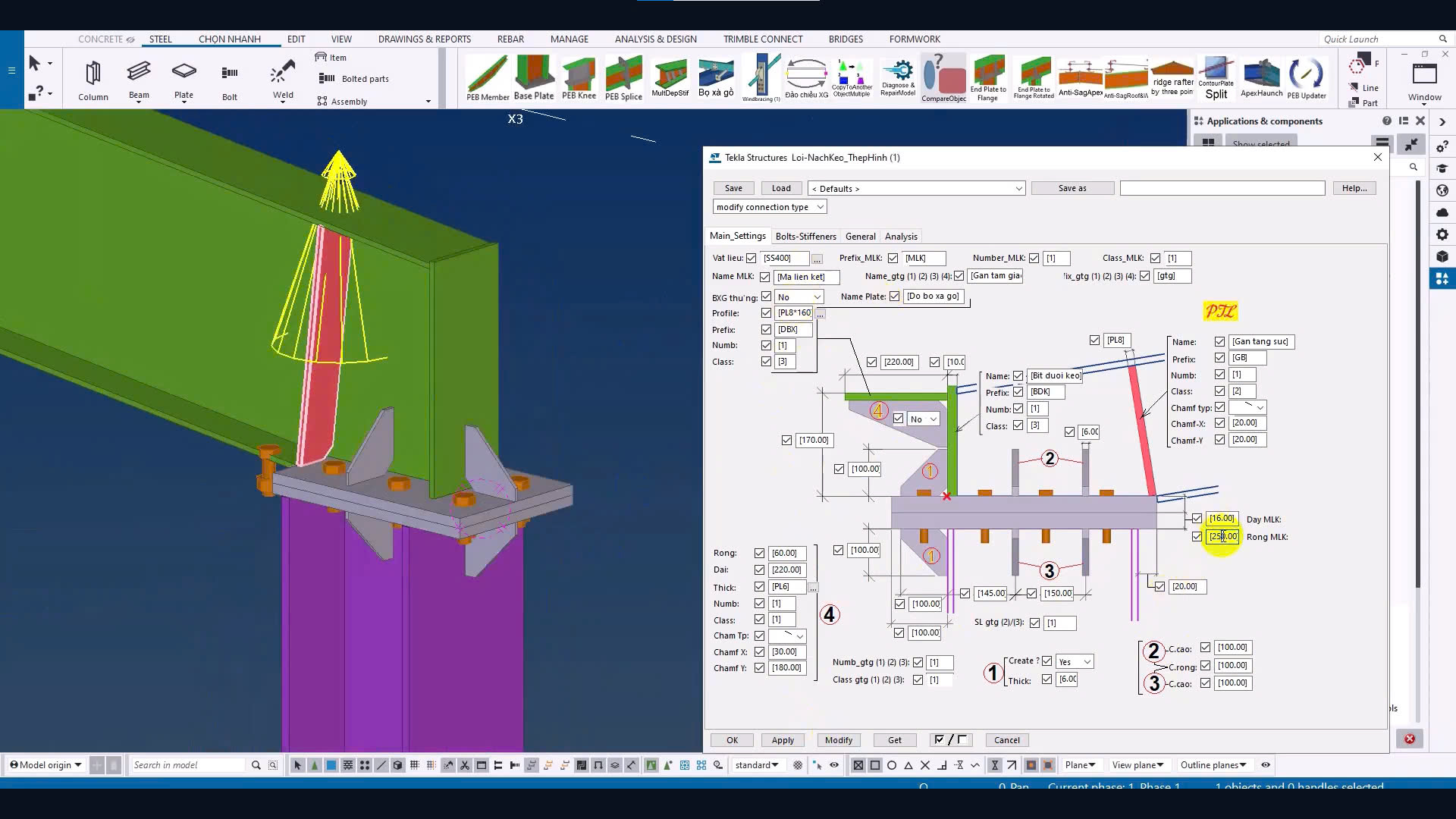1456x819 pixels.
Task: Open the BXG thung No dropdown
Action: coord(799,297)
